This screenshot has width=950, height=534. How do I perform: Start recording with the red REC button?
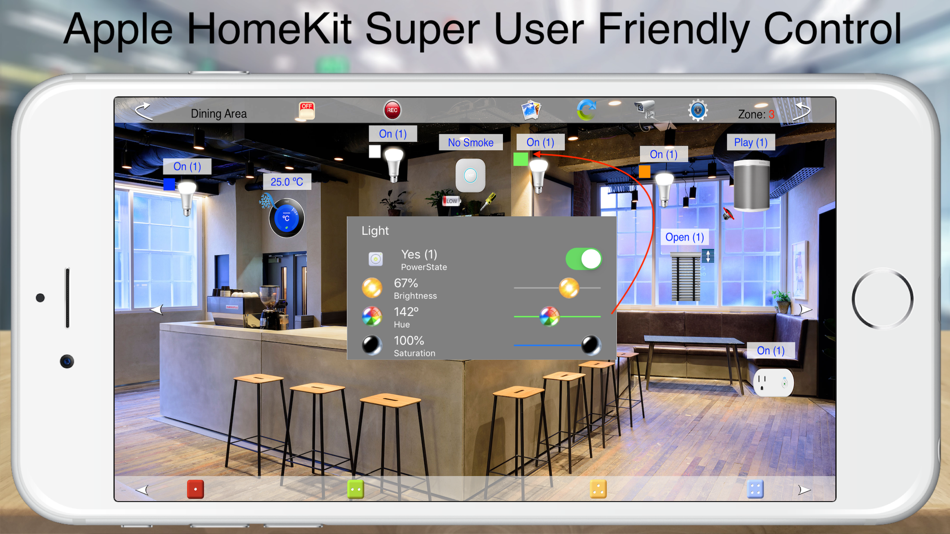click(x=392, y=110)
